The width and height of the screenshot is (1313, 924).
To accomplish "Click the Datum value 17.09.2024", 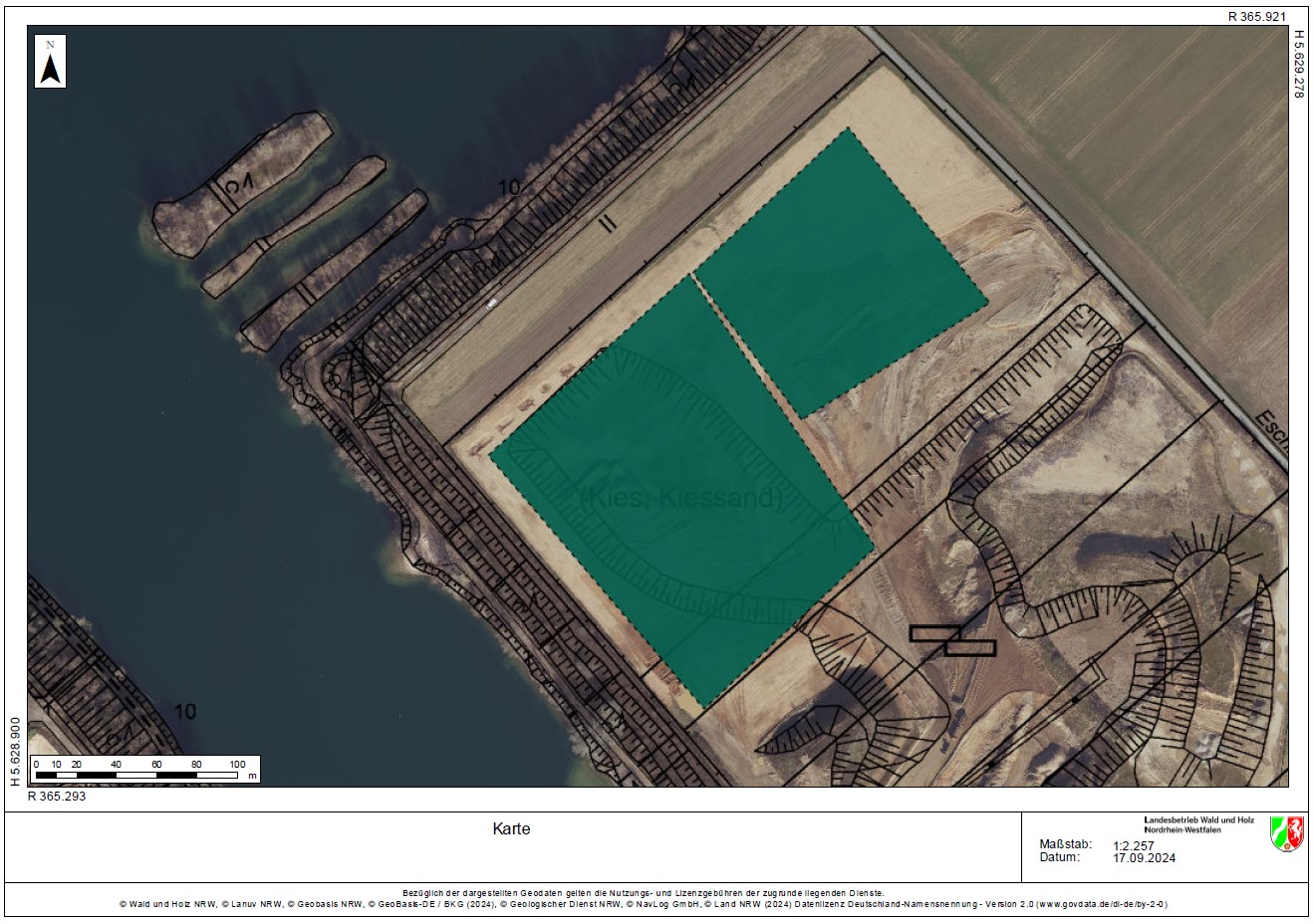I will coord(1144,857).
